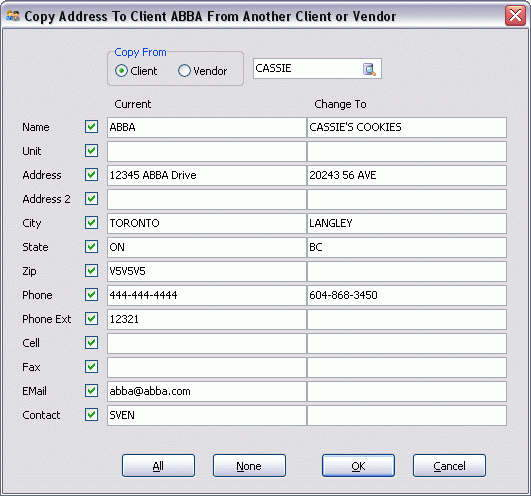
Task: Click the Change To Zip field
Action: pyautogui.click(x=407, y=271)
